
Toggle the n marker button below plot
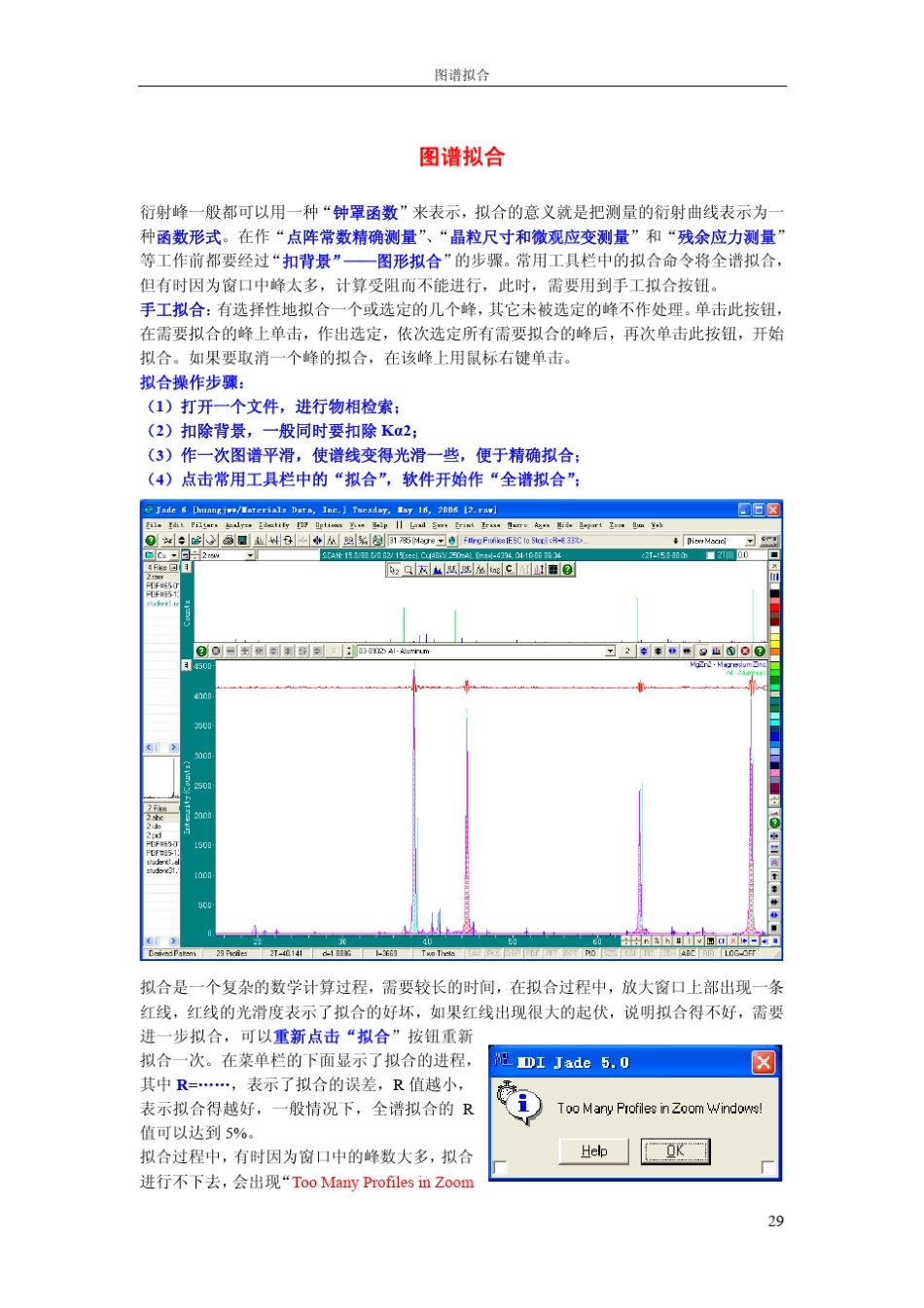tap(646, 940)
